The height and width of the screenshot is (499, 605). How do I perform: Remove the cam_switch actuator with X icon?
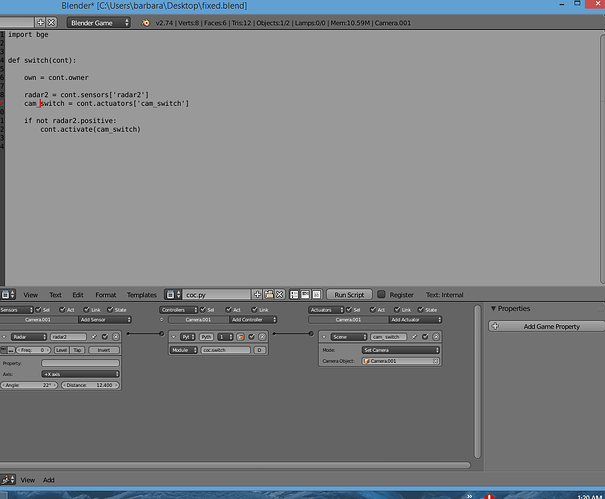[x=436, y=337]
